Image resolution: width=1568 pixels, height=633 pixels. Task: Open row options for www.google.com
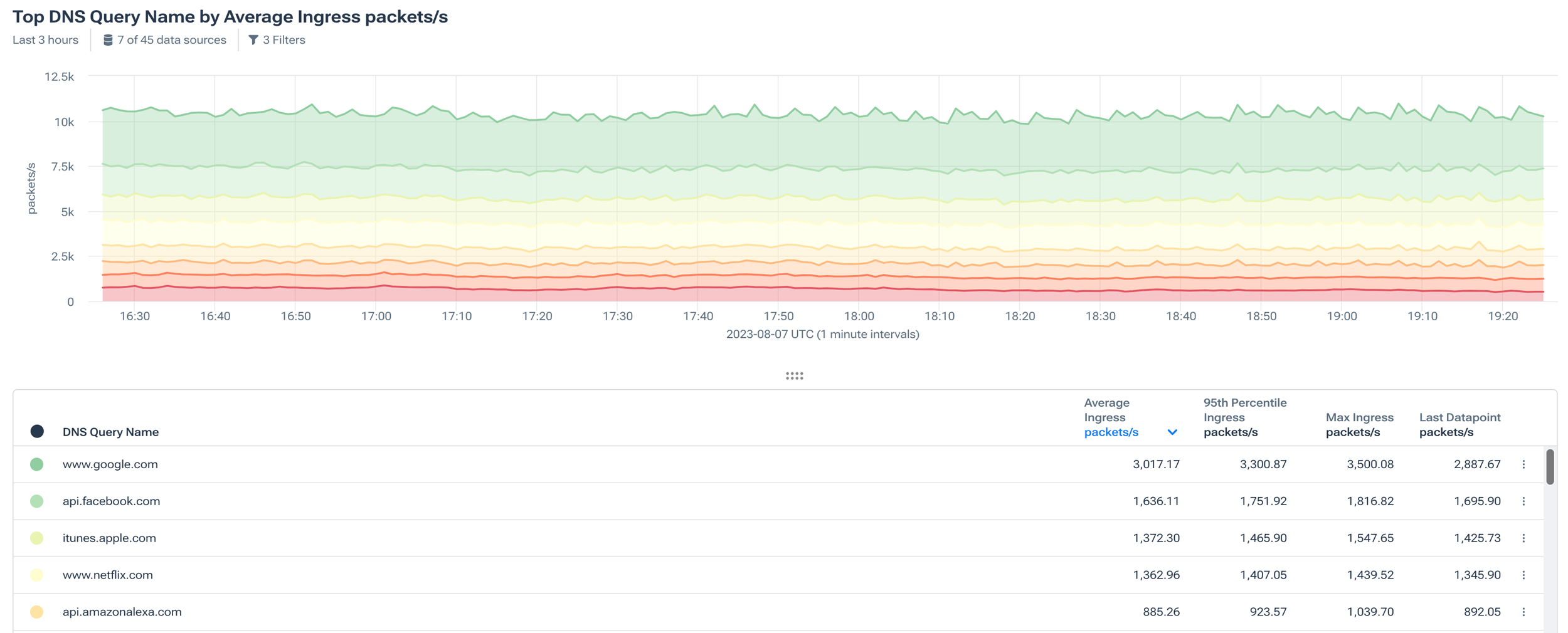point(1525,464)
